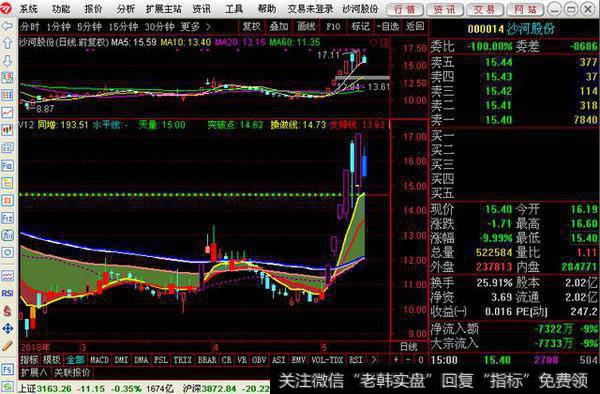Select the OBV indicator
The width and height of the screenshot is (600, 394).
click(x=259, y=360)
